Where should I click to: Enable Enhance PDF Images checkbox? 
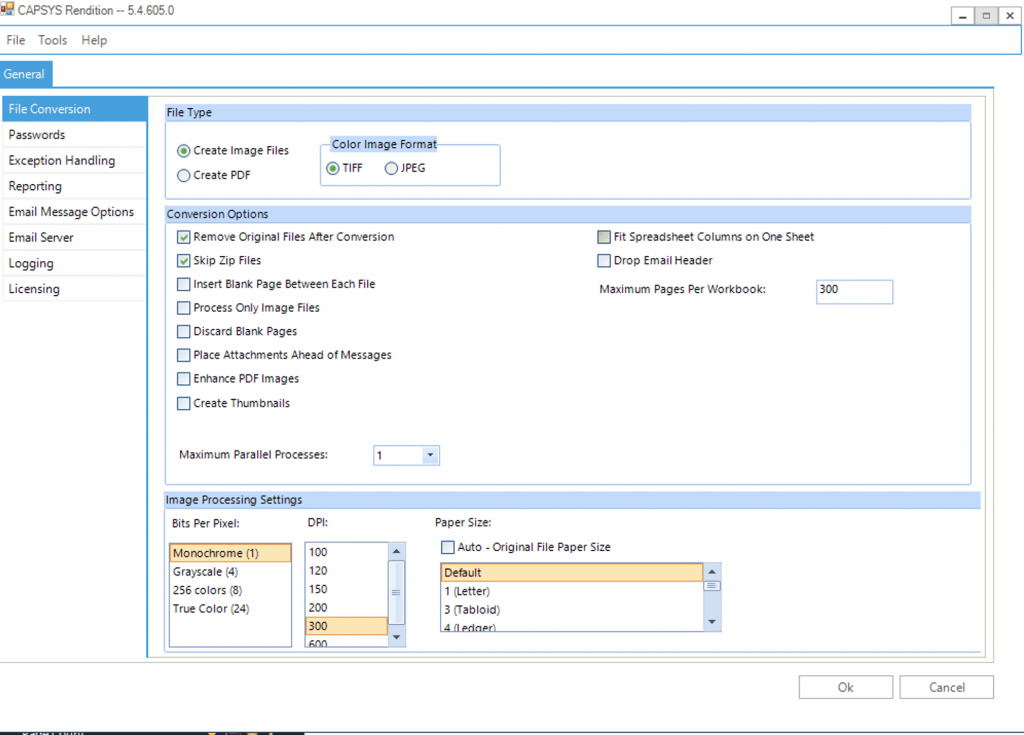184,379
